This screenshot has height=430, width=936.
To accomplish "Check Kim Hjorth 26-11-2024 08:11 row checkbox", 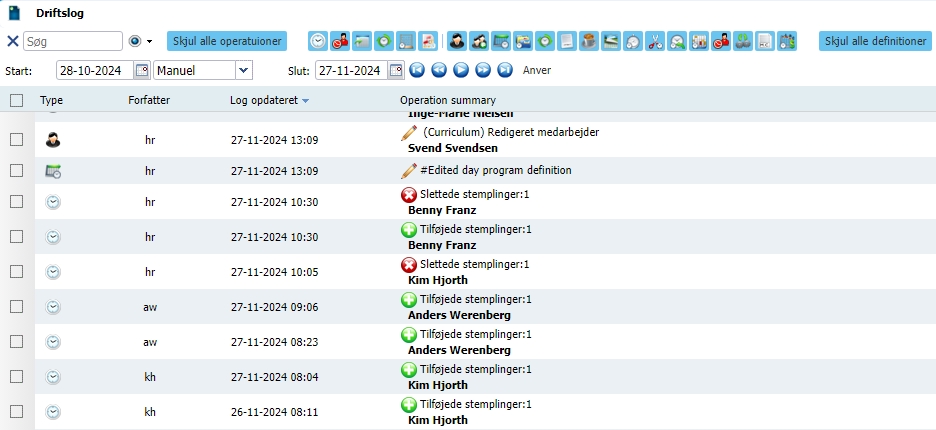I will tap(17, 411).
